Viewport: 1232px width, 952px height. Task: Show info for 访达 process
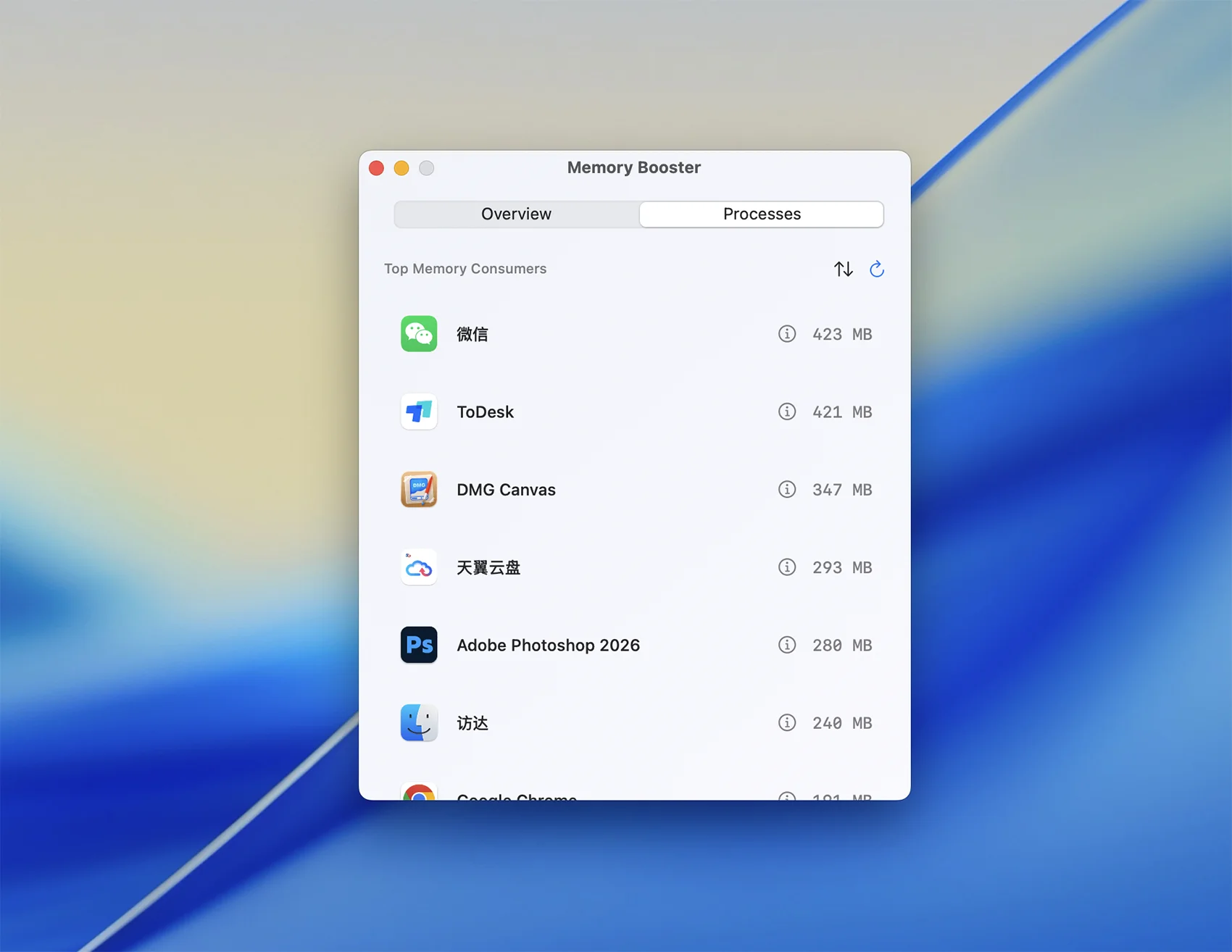(787, 723)
